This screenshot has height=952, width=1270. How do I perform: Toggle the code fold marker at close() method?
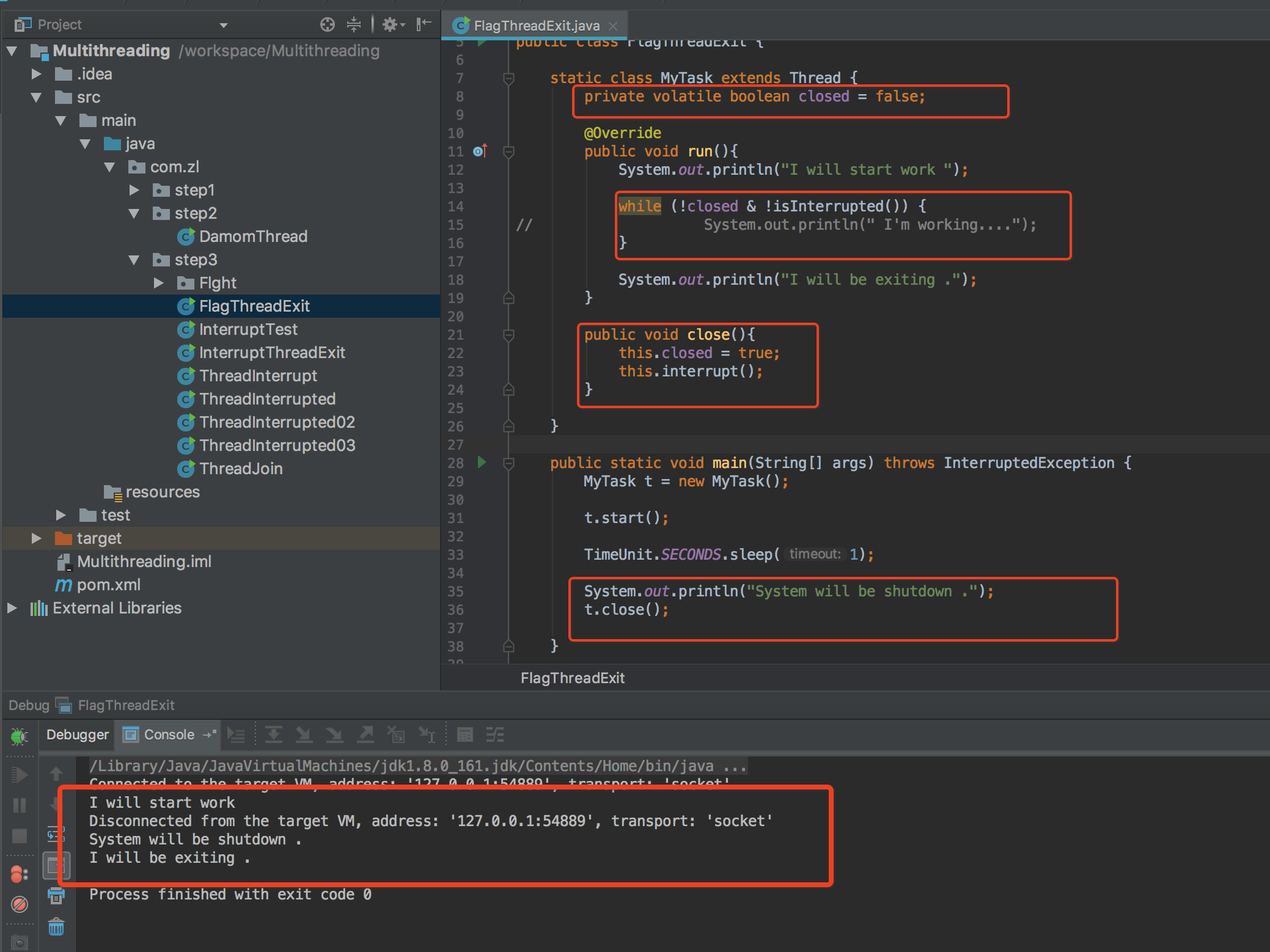(x=508, y=335)
